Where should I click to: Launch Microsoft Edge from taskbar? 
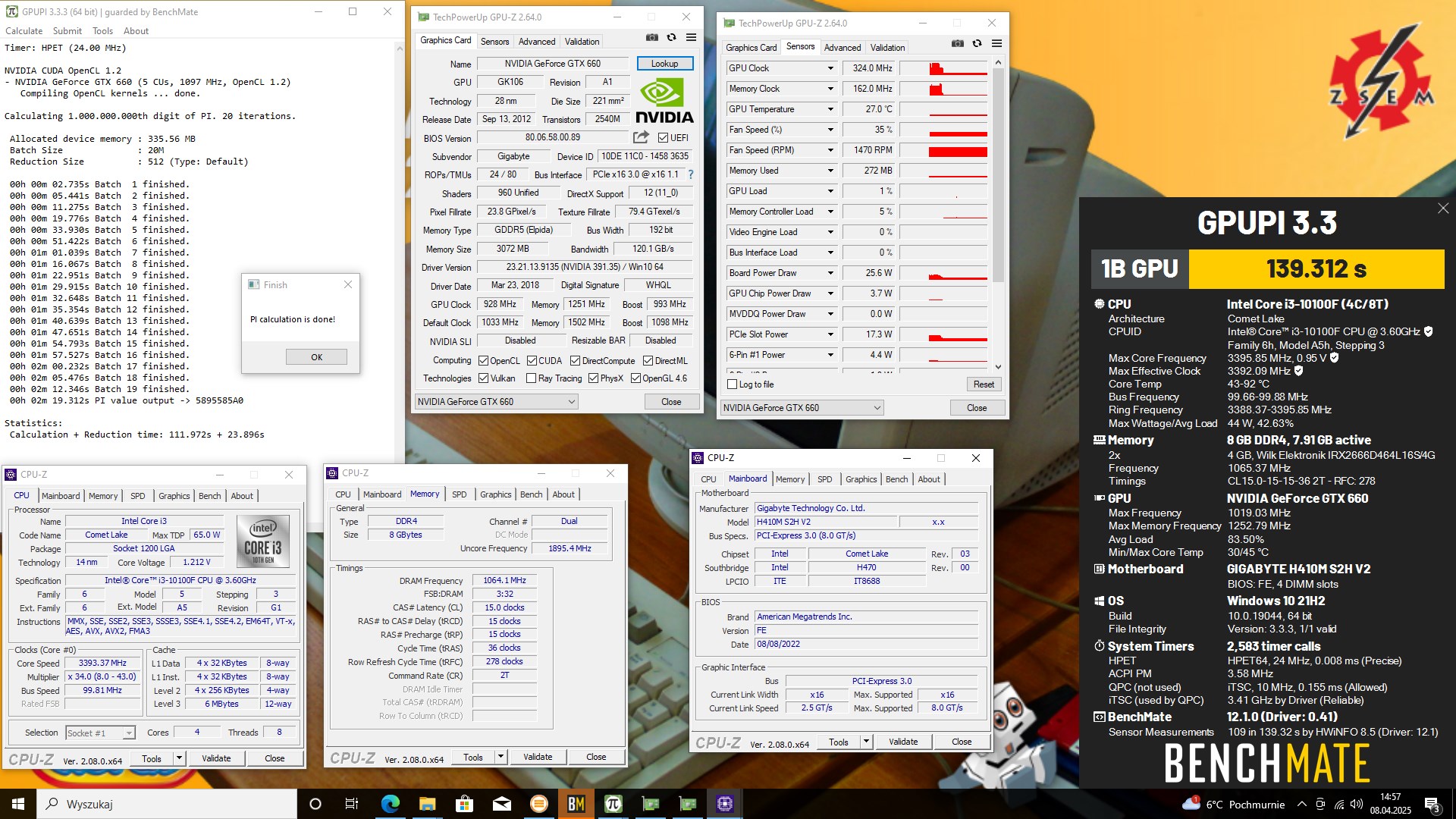coord(390,804)
